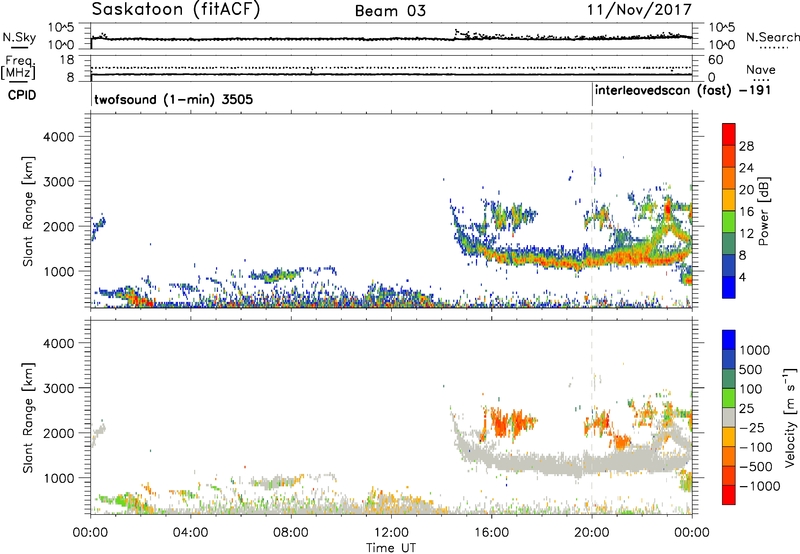Click velocity colorbar value '1000'

[x=754, y=350]
